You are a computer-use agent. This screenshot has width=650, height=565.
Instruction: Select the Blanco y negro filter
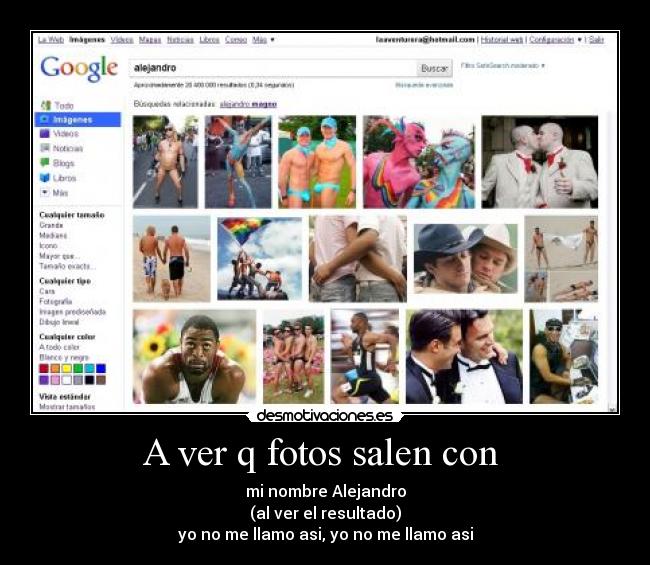pos(64,357)
